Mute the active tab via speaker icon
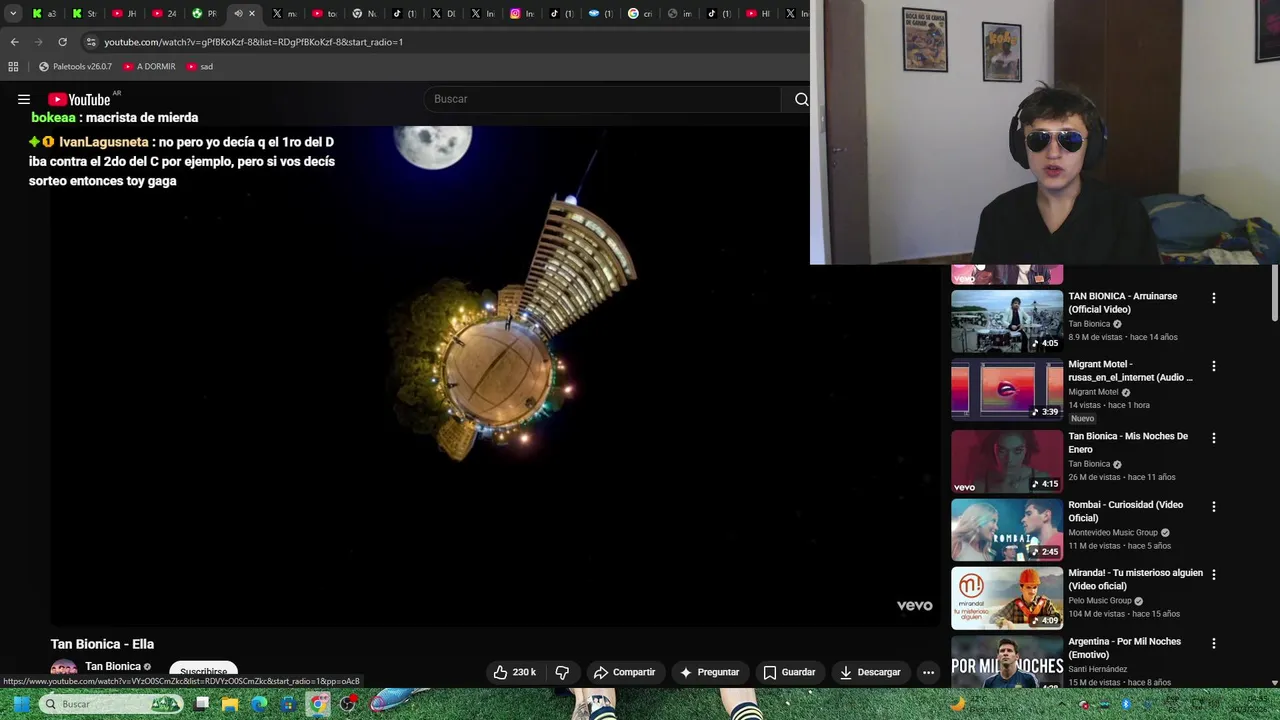 pyautogui.click(x=238, y=13)
